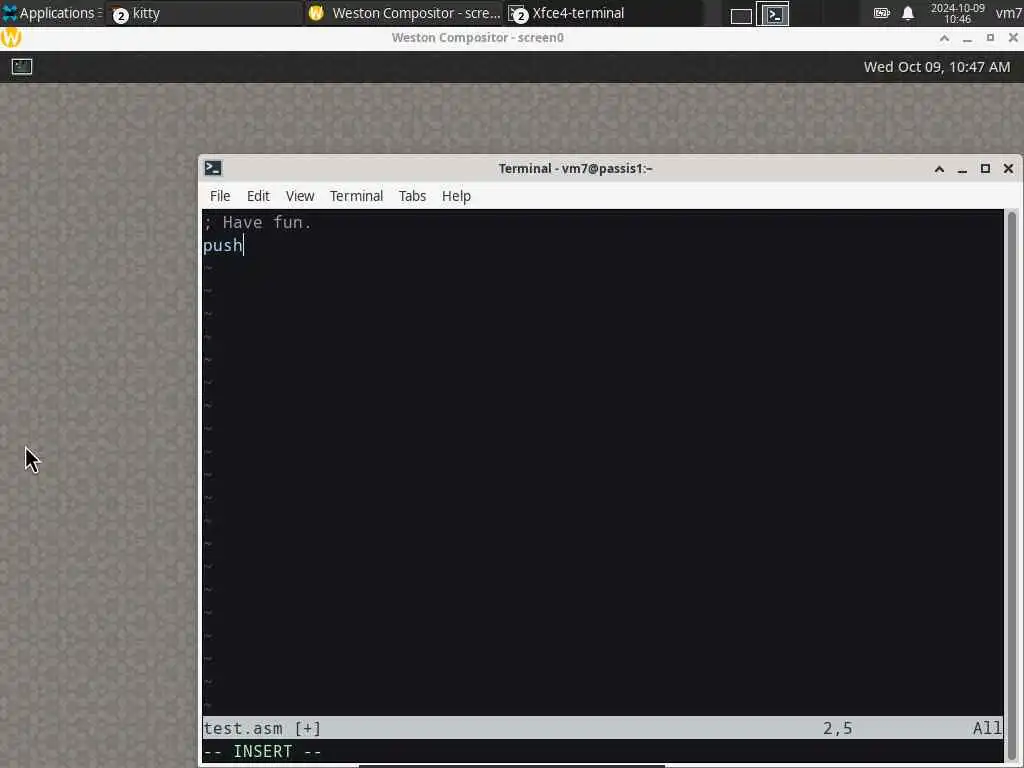Launch terminal from Weston panel icon
The height and width of the screenshot is (768, 1024).
[x=22, y=67]
